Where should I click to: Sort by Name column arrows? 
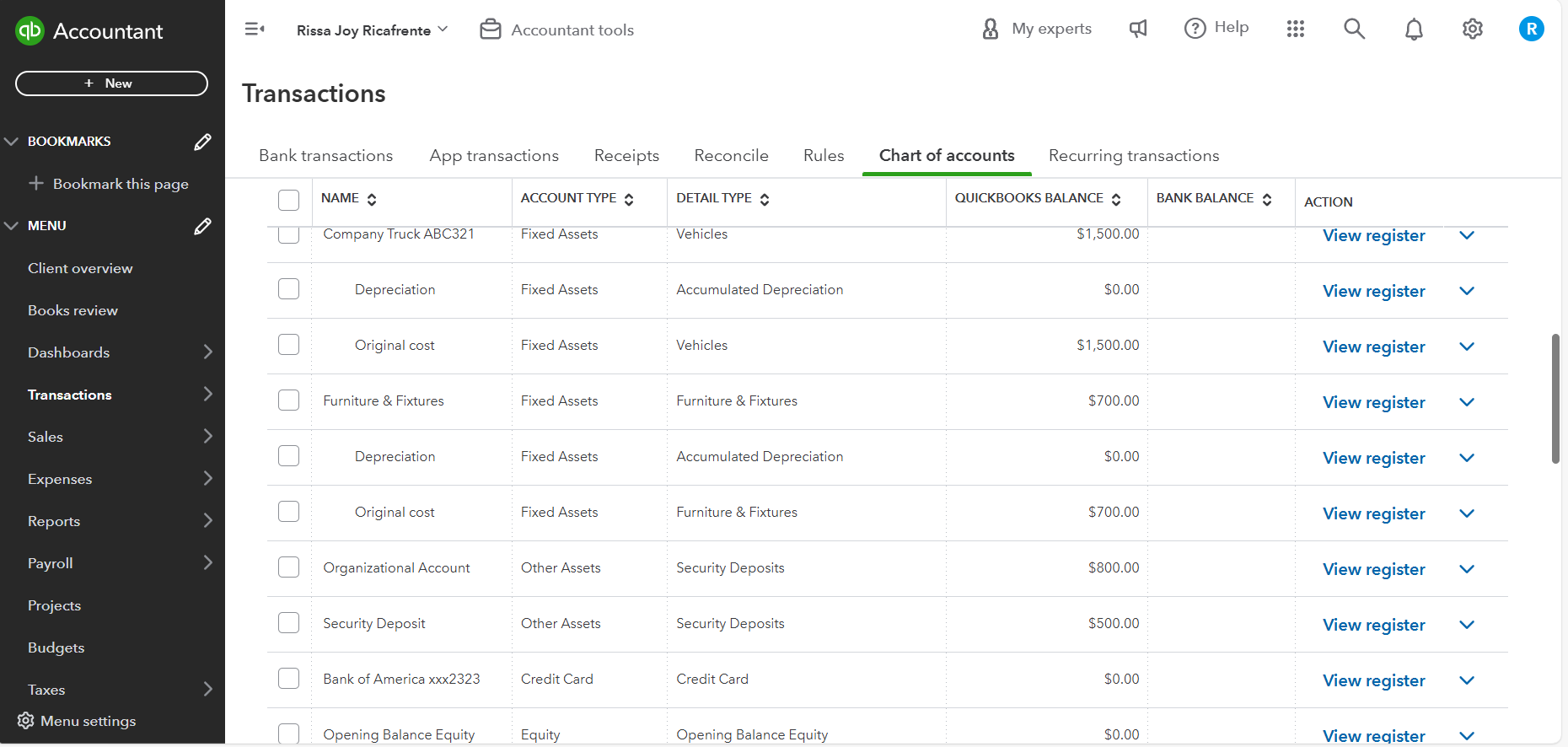click(x=372, y=200)
